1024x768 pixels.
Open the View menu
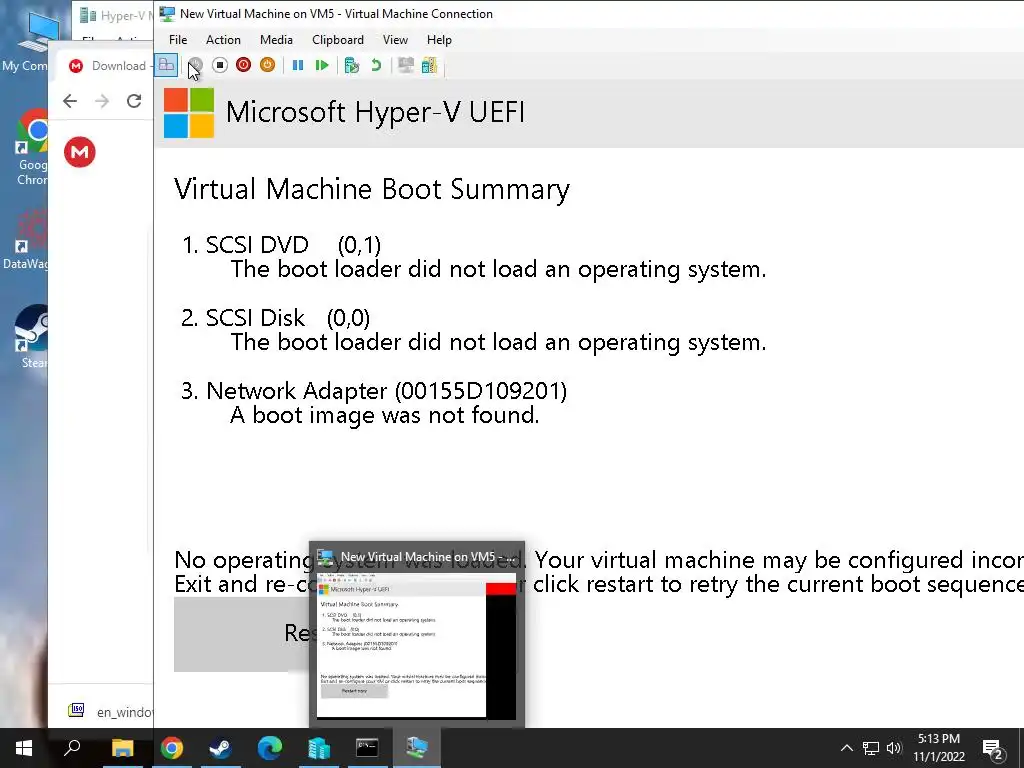[395, 40]
